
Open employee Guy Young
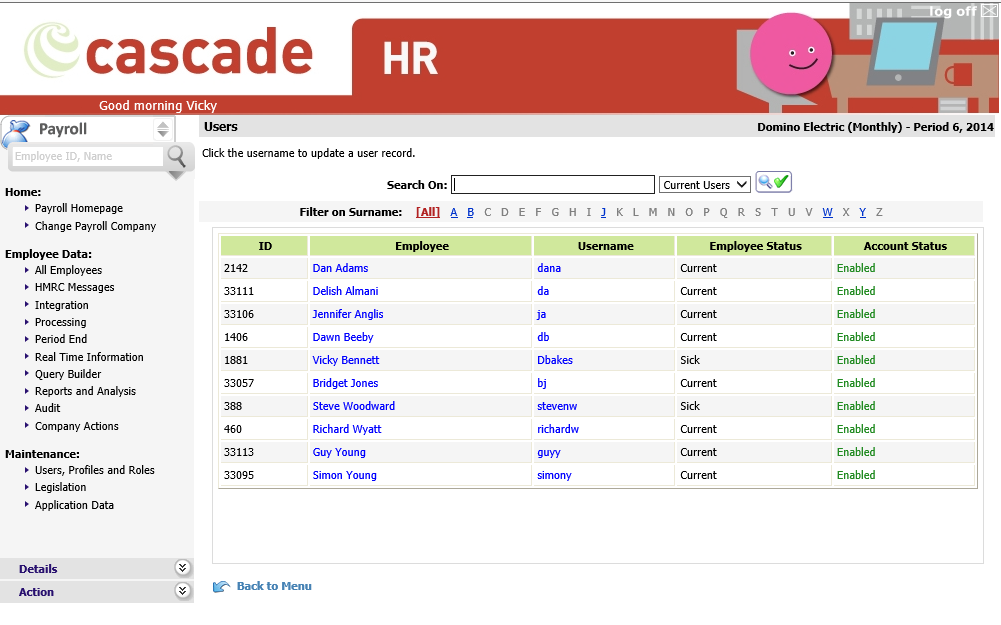point(339,452)
